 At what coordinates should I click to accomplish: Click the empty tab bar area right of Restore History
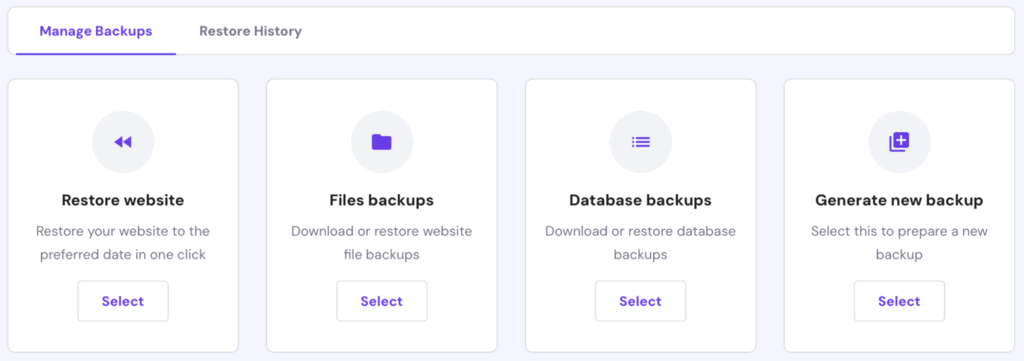coord(653,31)
